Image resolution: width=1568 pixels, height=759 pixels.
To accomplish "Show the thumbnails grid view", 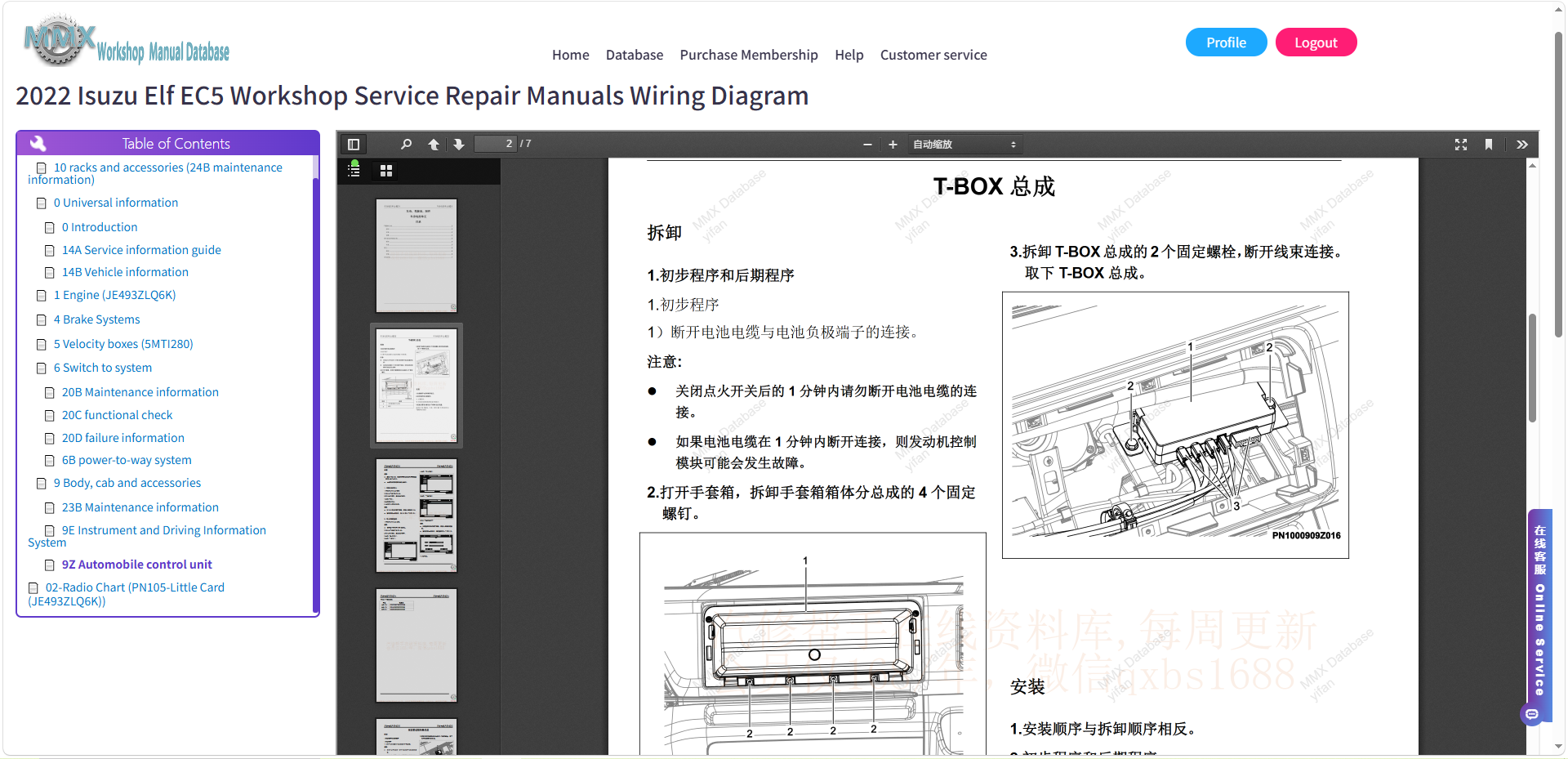I will [386, 171].
